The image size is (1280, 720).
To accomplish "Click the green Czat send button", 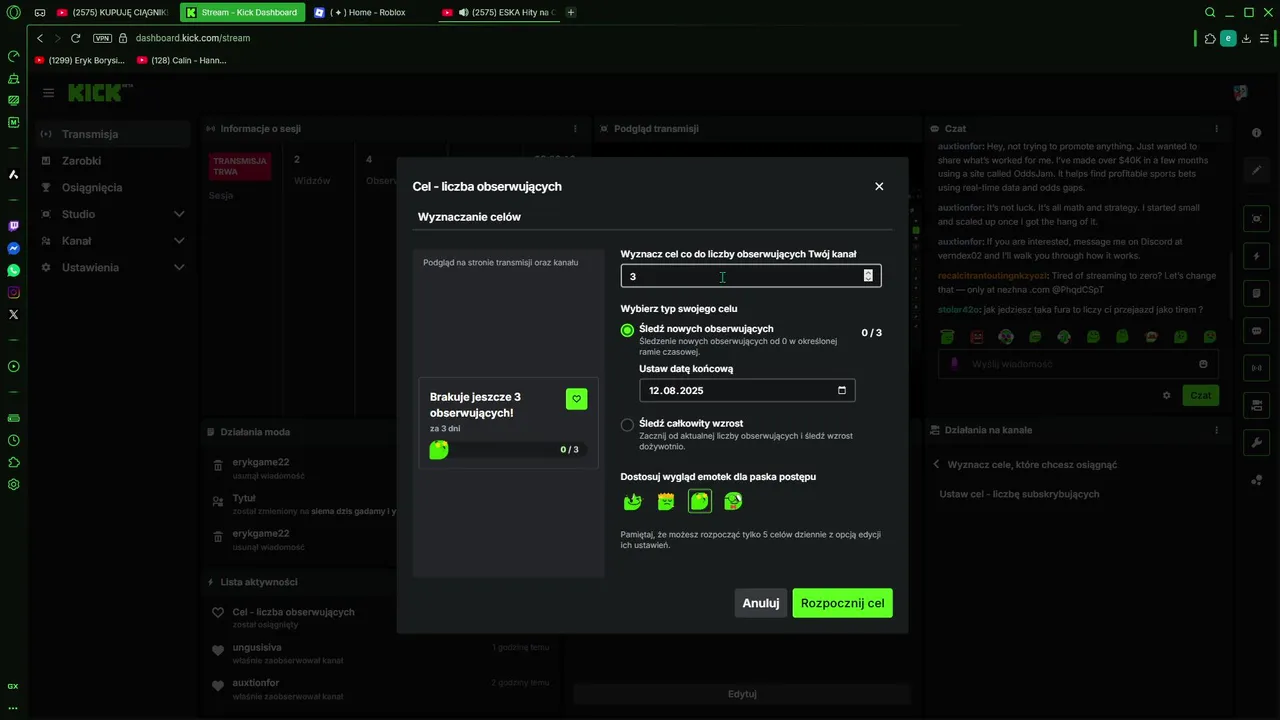I will (x=1201, y=395).
